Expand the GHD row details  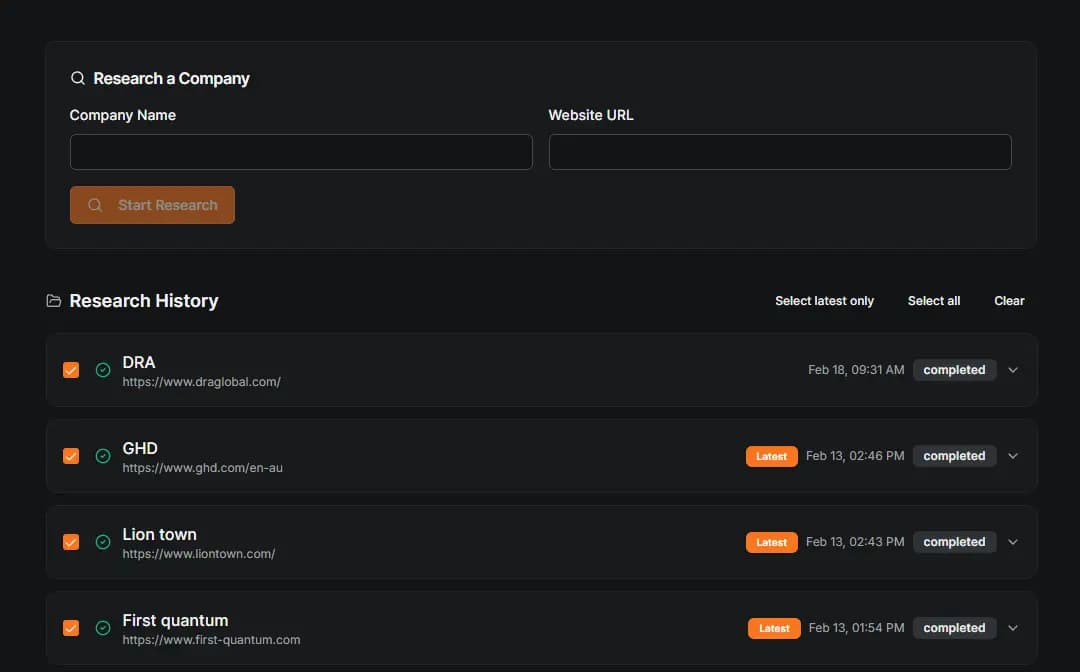(x=1013, y=456)
